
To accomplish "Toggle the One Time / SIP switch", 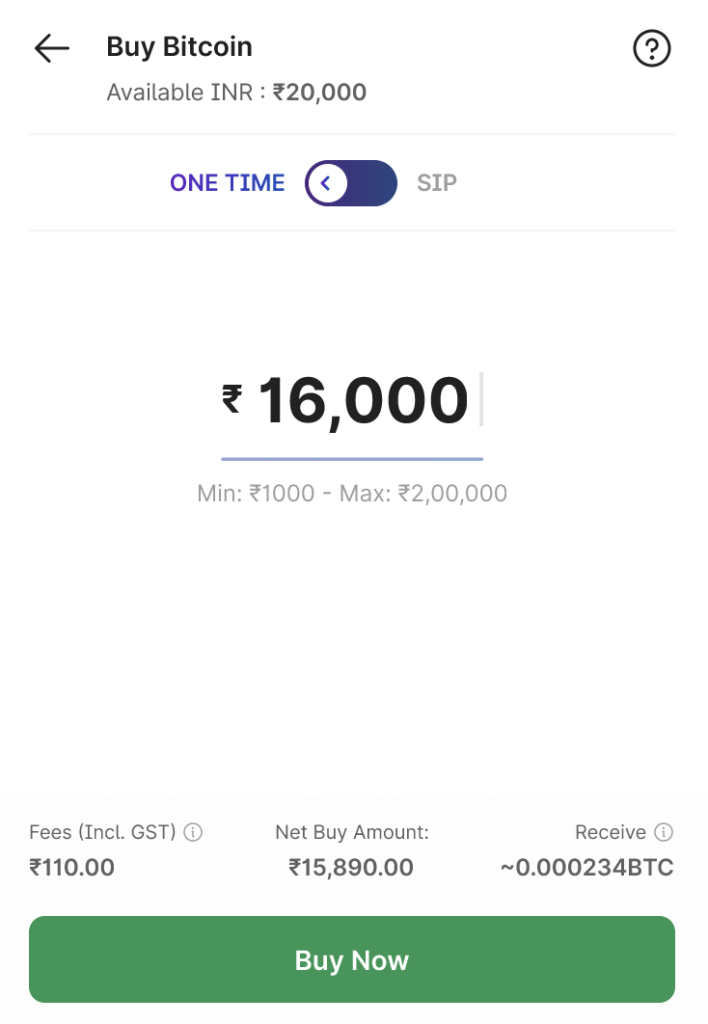I will [x=351, y=183].
